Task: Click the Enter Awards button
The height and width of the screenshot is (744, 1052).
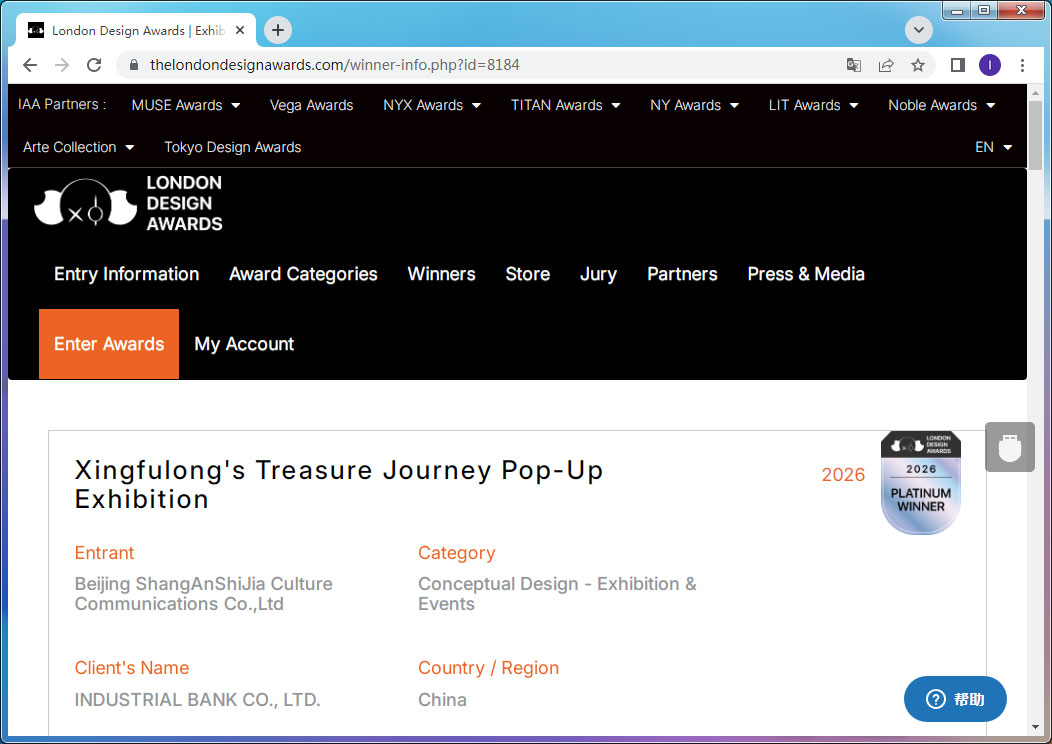Action: pyautogui.click(x=109, y=343)
